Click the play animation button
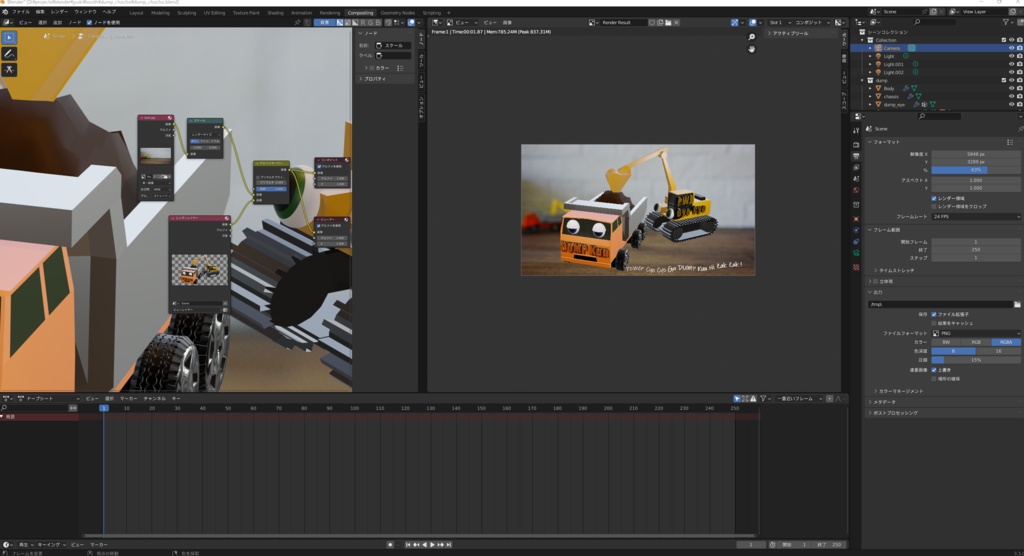The image size is (1024, 556). [432, 544]
